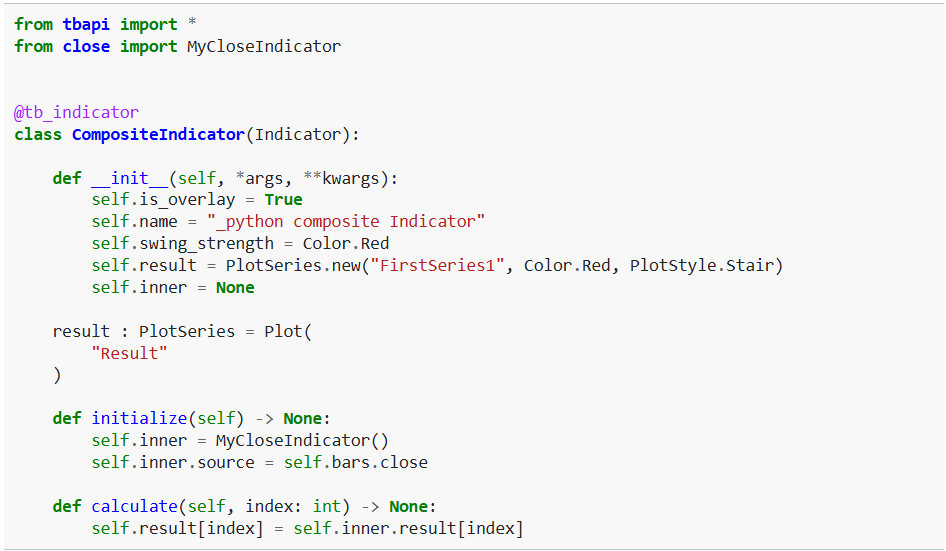
Task: Click the int type hint of index
Action: click(326, 506)
